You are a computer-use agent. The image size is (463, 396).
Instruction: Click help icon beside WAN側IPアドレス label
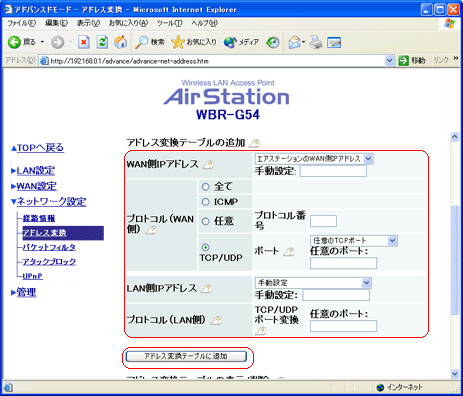[209, 165]
